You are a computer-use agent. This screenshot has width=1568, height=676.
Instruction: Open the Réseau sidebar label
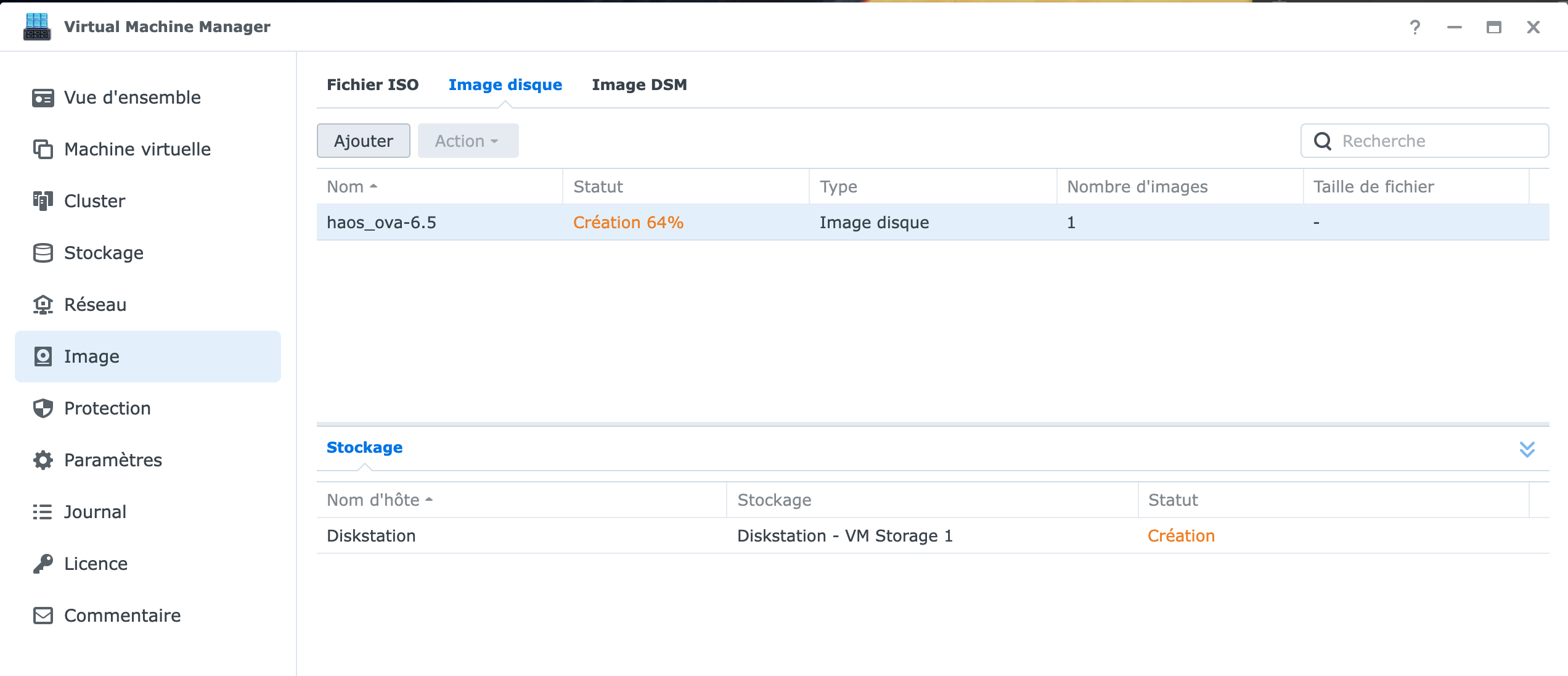tap(95, 305)
